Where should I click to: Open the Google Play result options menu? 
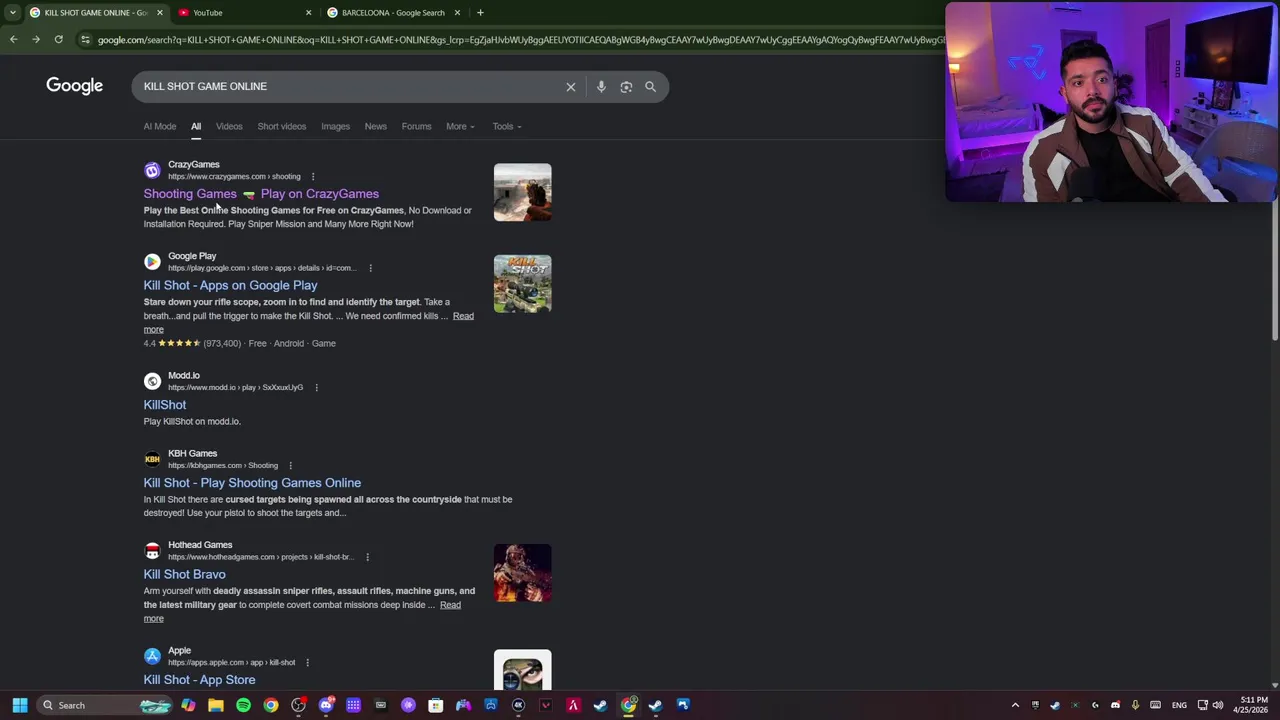pos(370,268)
